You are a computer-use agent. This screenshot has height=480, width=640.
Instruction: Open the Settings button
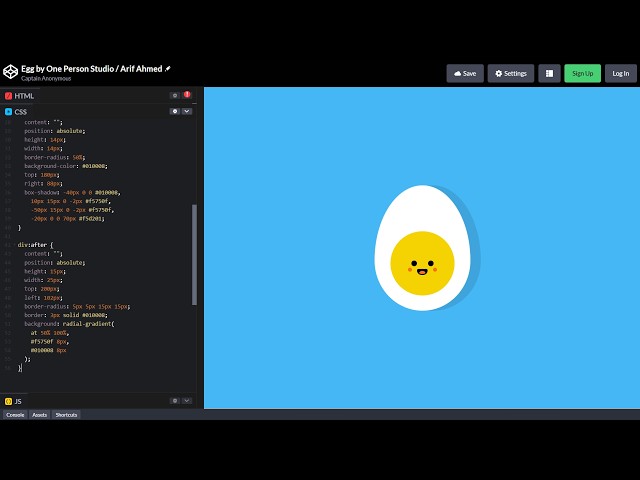pyautogui.click(x=511, y=73)
